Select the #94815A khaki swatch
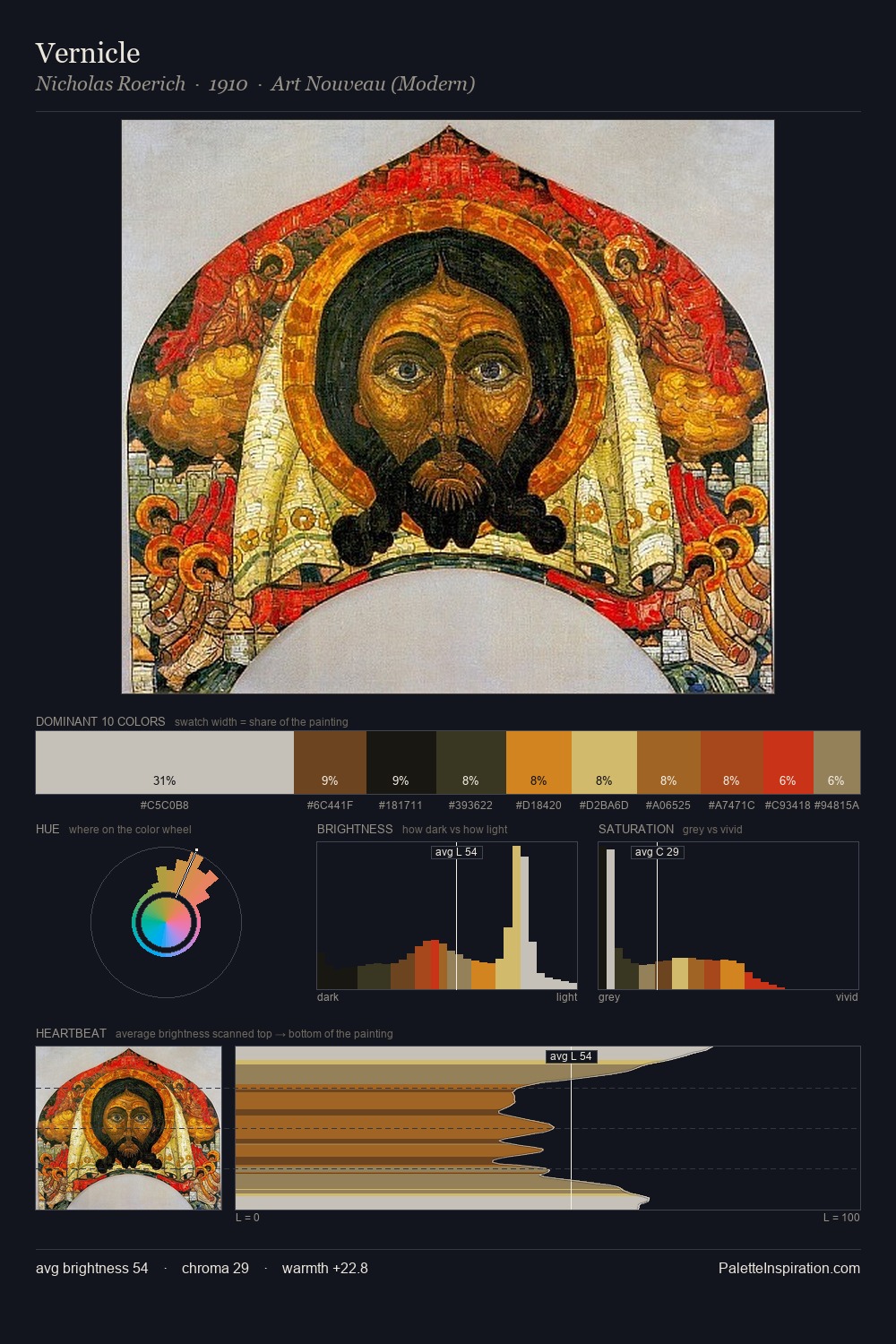The width and height of the screenshot is (896, 1344). 837,762
